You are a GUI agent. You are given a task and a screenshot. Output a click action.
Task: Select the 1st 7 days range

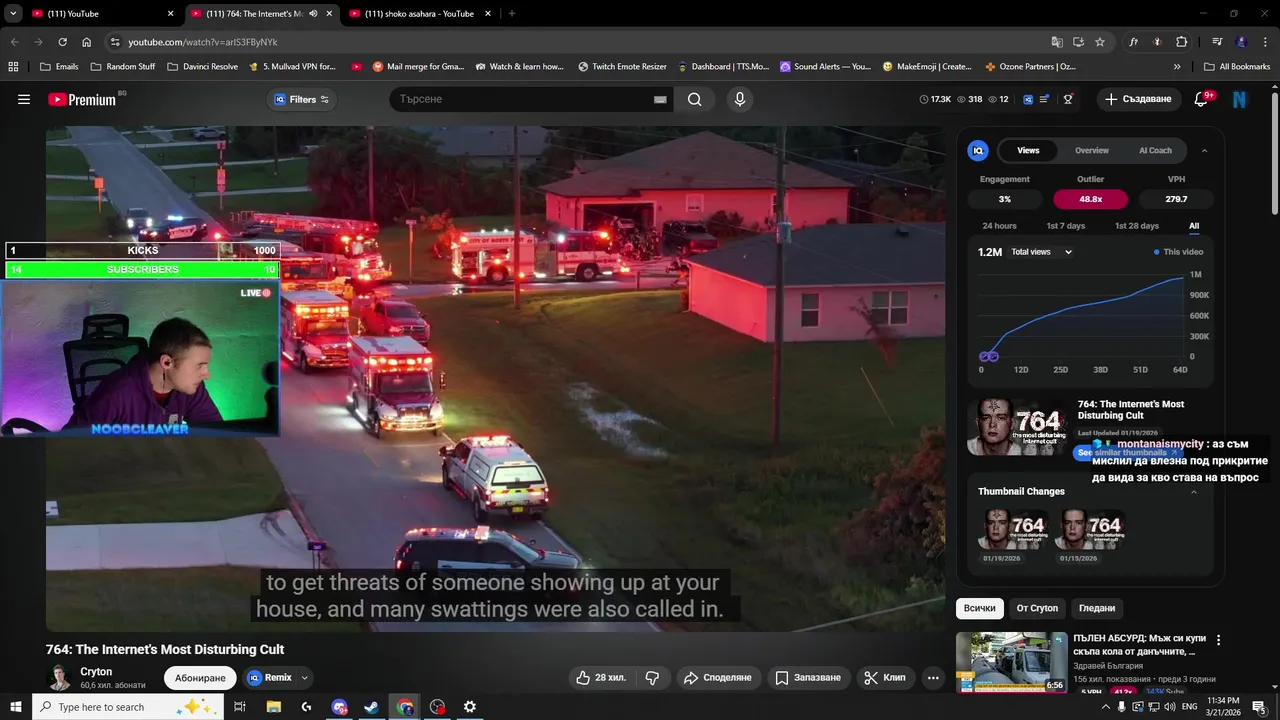coord(1066,226)
